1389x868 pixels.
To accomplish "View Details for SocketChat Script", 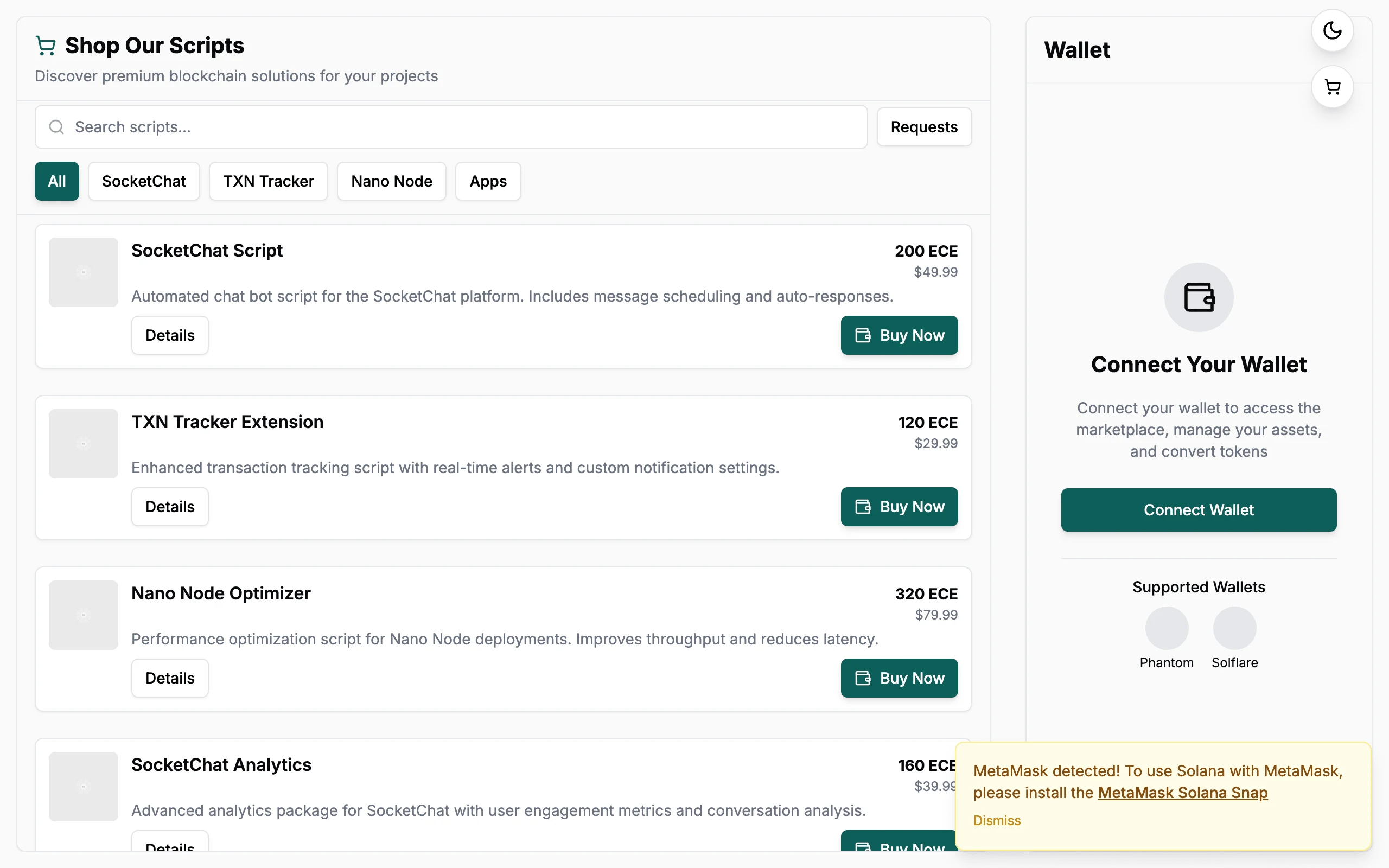I will pos(170,335).
